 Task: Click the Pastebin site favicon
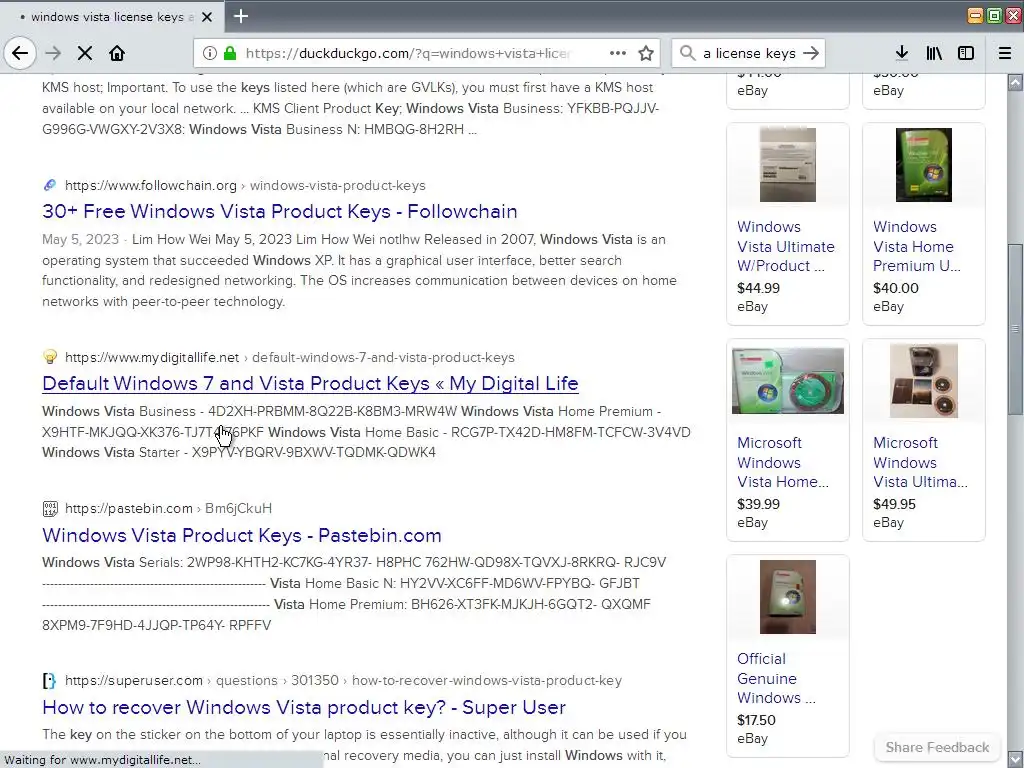point(50,508)
